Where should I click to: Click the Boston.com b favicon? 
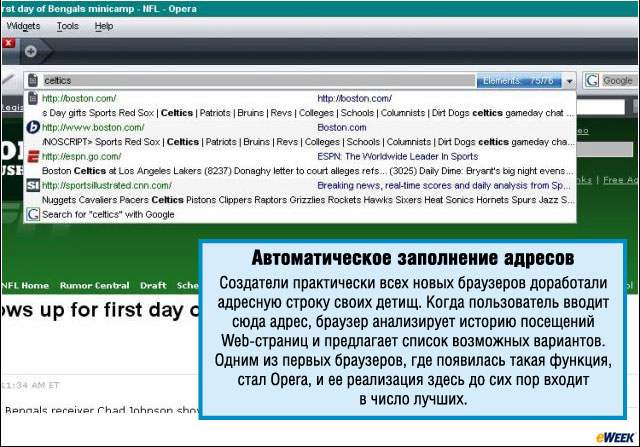pos(33,127)
